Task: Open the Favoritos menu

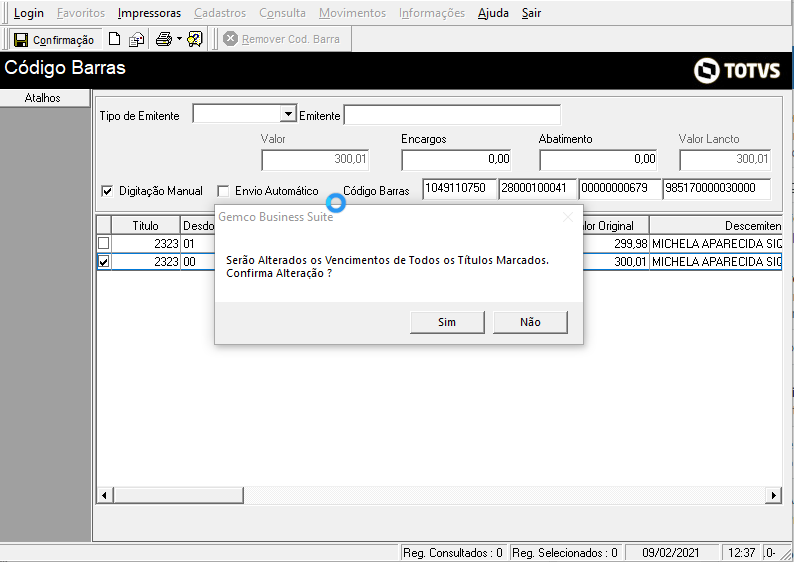Action: tap(81, 13)
